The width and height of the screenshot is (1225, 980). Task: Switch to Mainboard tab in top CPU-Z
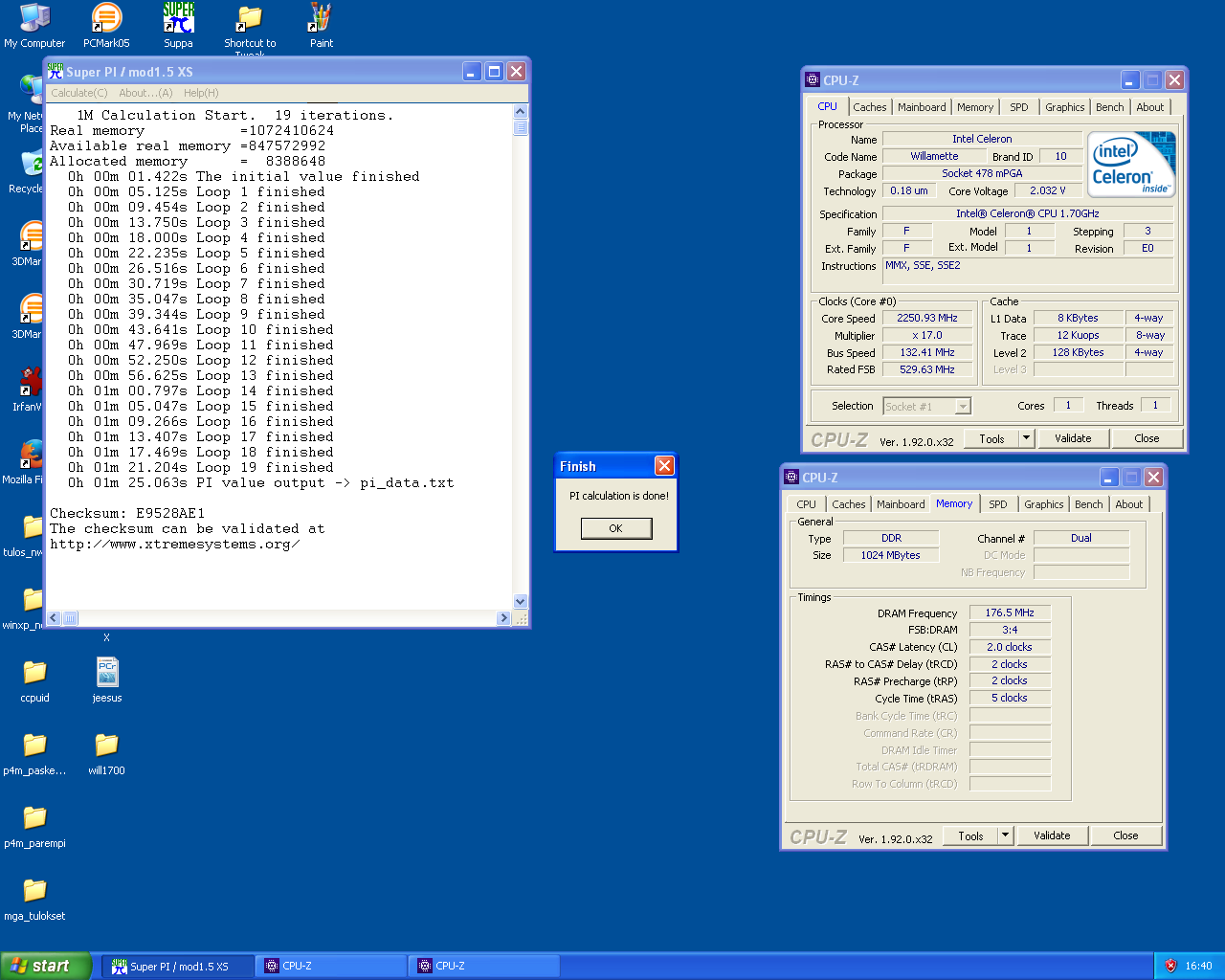point(922,107)
